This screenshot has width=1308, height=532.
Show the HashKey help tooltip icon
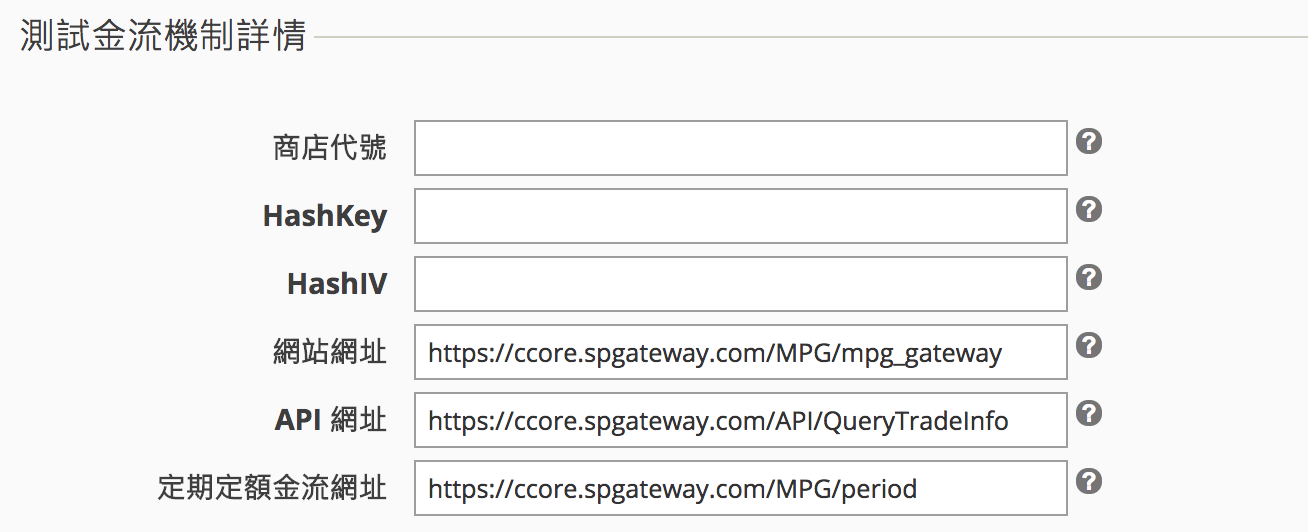tap(1089, 209)
